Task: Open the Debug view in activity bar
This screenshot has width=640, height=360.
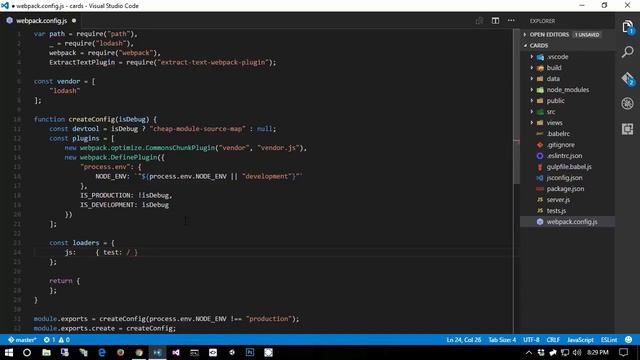Action: point(627,104)
